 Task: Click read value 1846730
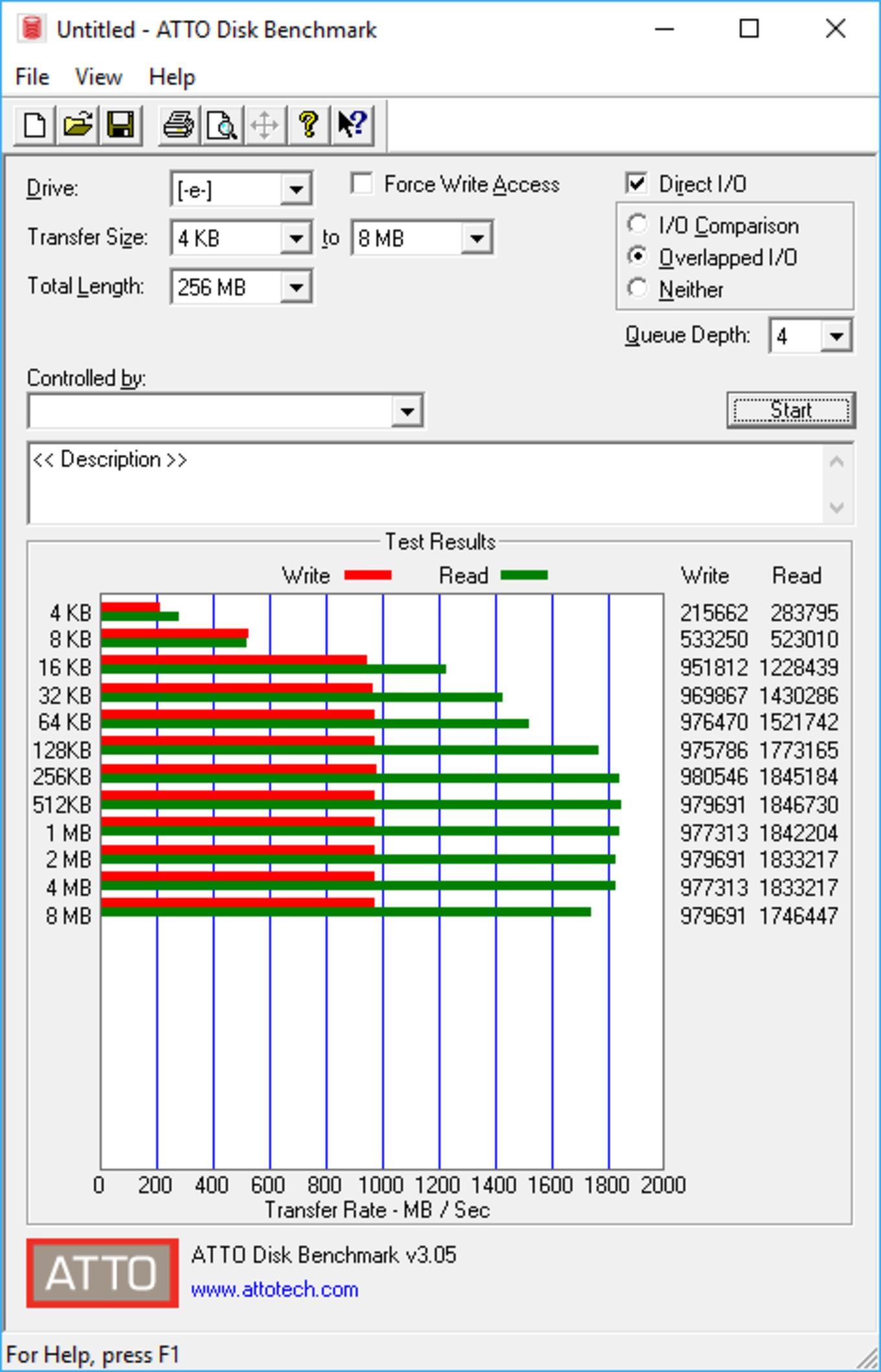click(799, 805)
